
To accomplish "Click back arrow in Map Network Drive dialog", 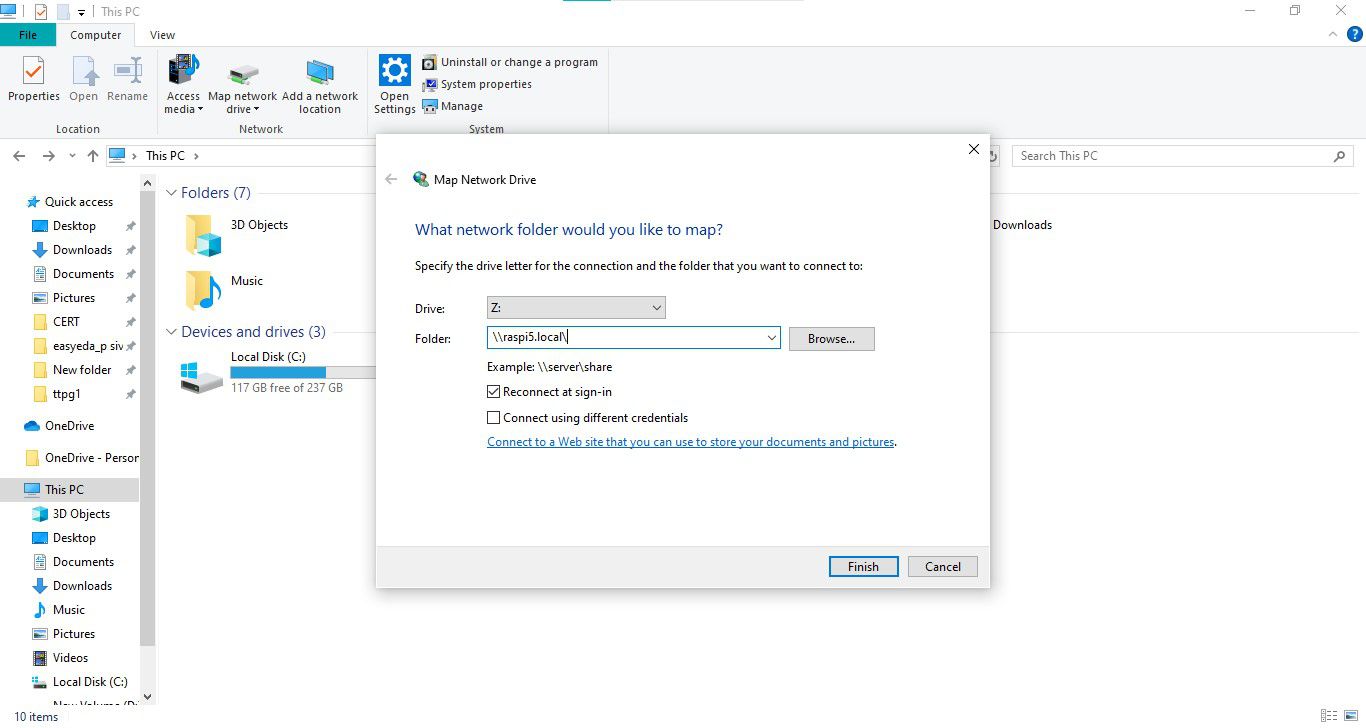I will (391, 180).
